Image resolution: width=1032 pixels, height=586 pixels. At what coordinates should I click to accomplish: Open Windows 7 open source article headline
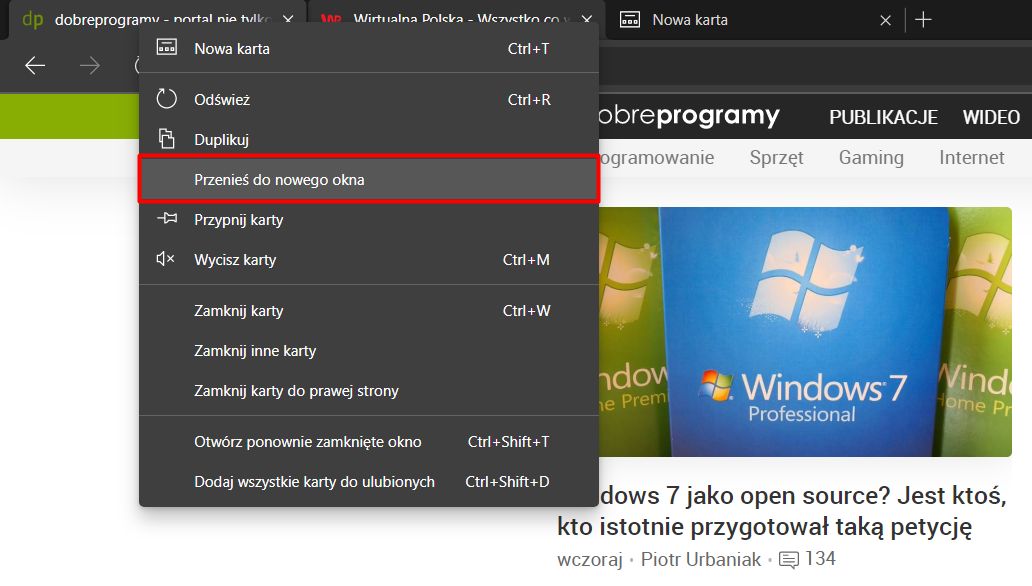782,511
